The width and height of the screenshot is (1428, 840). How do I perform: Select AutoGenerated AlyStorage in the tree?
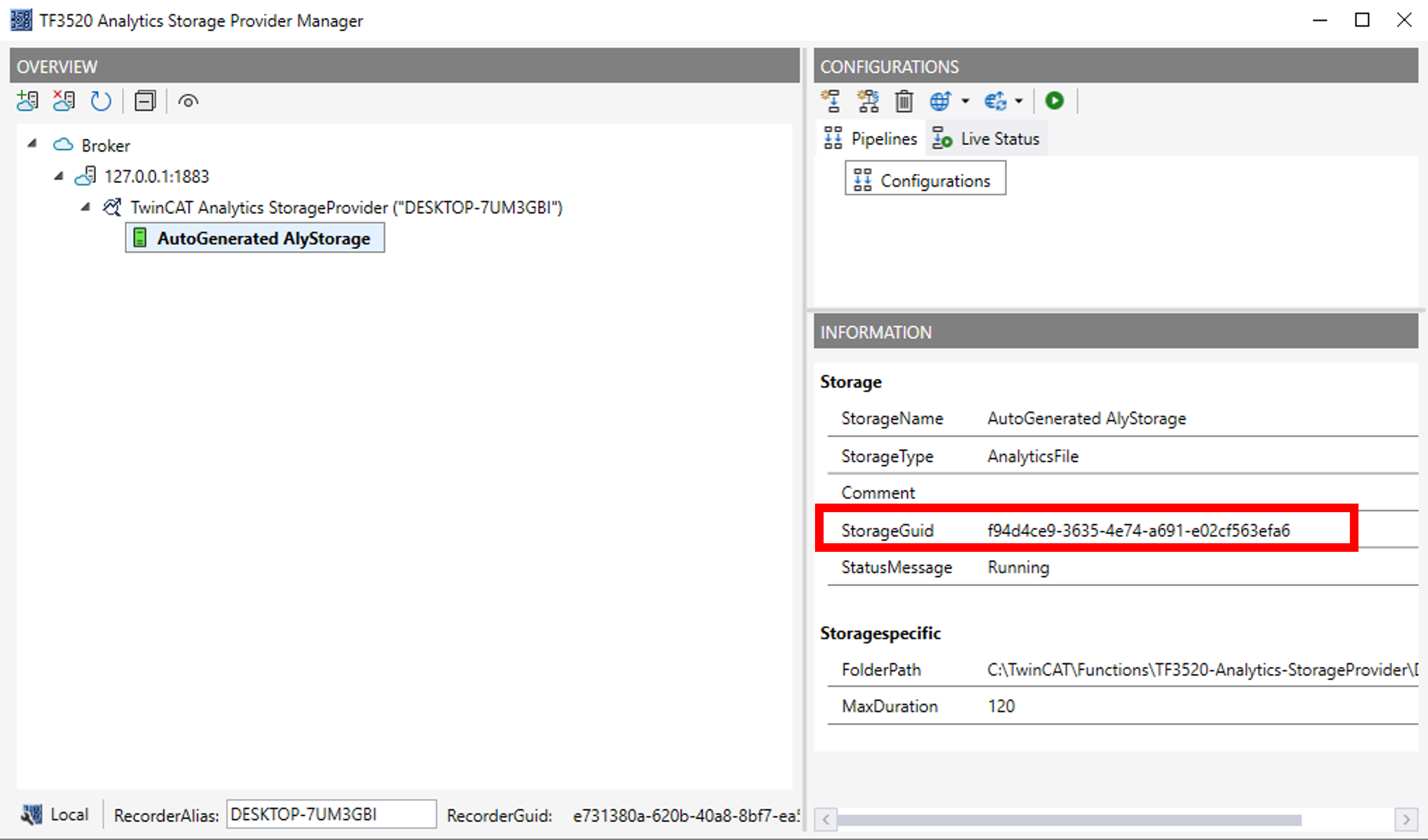coord(255,238)
